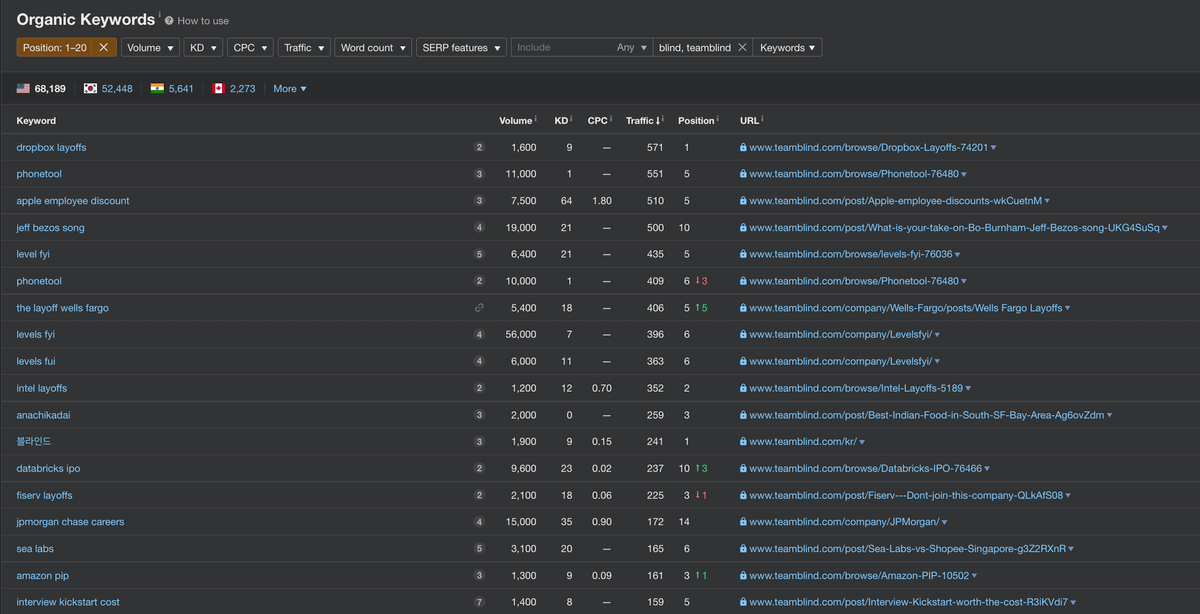
Task: Open the Word count filter dropdown
Action: click(x=373, y=48)
